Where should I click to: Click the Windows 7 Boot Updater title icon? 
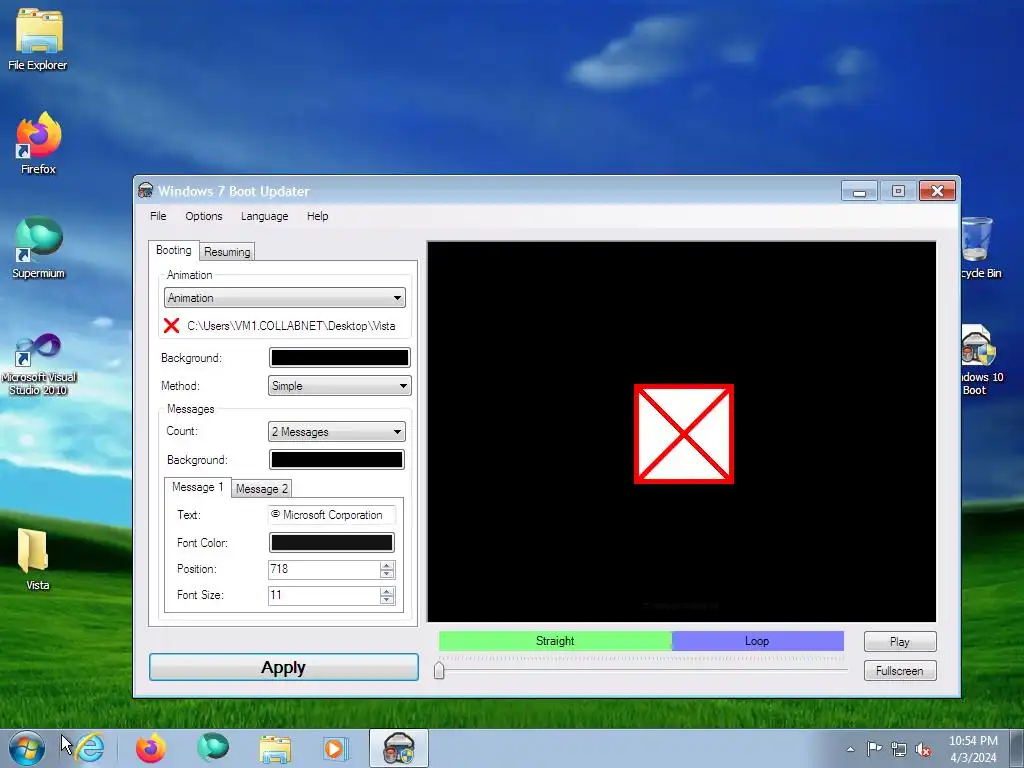click(x=146, y=191)
